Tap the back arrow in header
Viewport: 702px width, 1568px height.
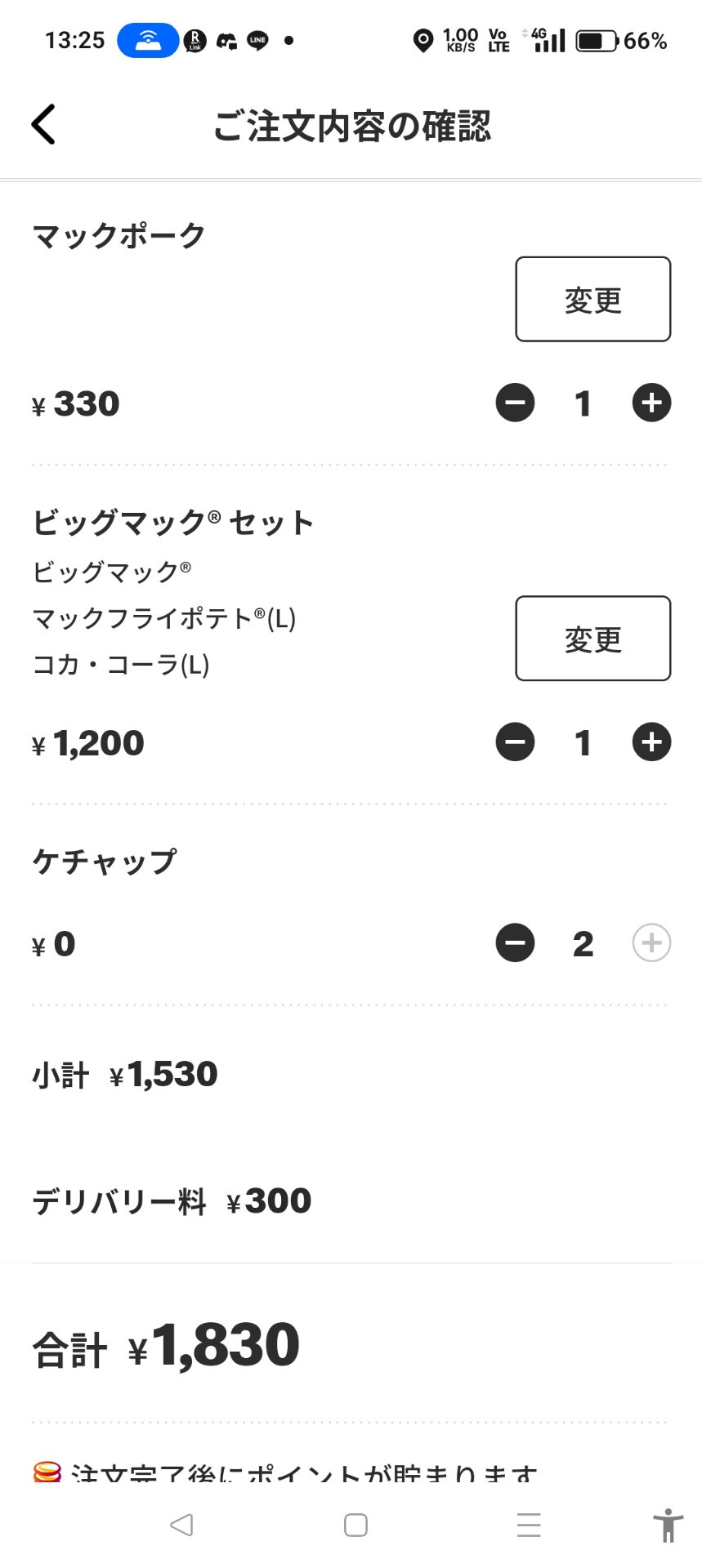pyautogui.click(x=44, y=124)
